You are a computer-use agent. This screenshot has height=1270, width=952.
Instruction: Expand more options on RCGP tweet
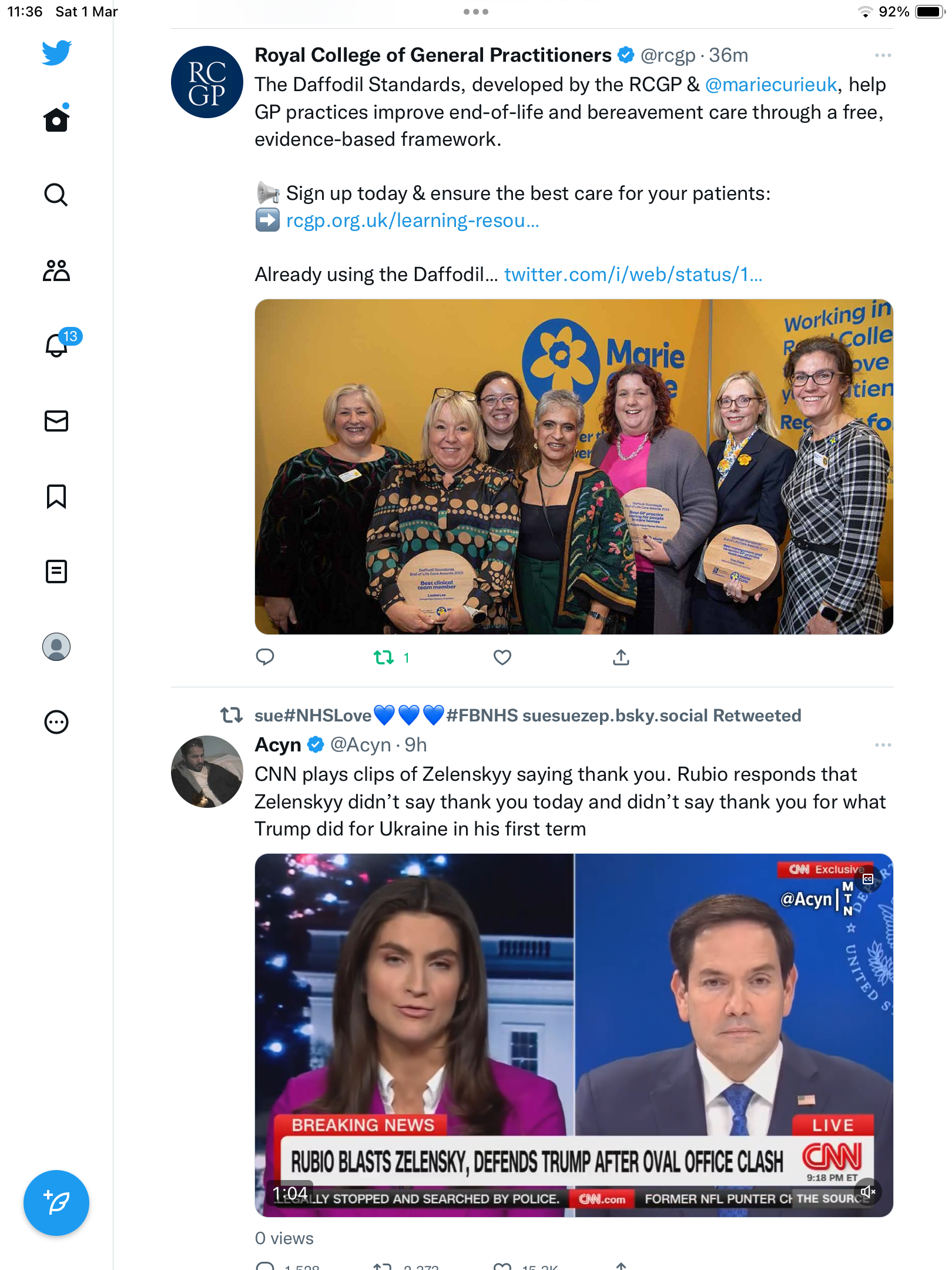click(x=883, y=55)
